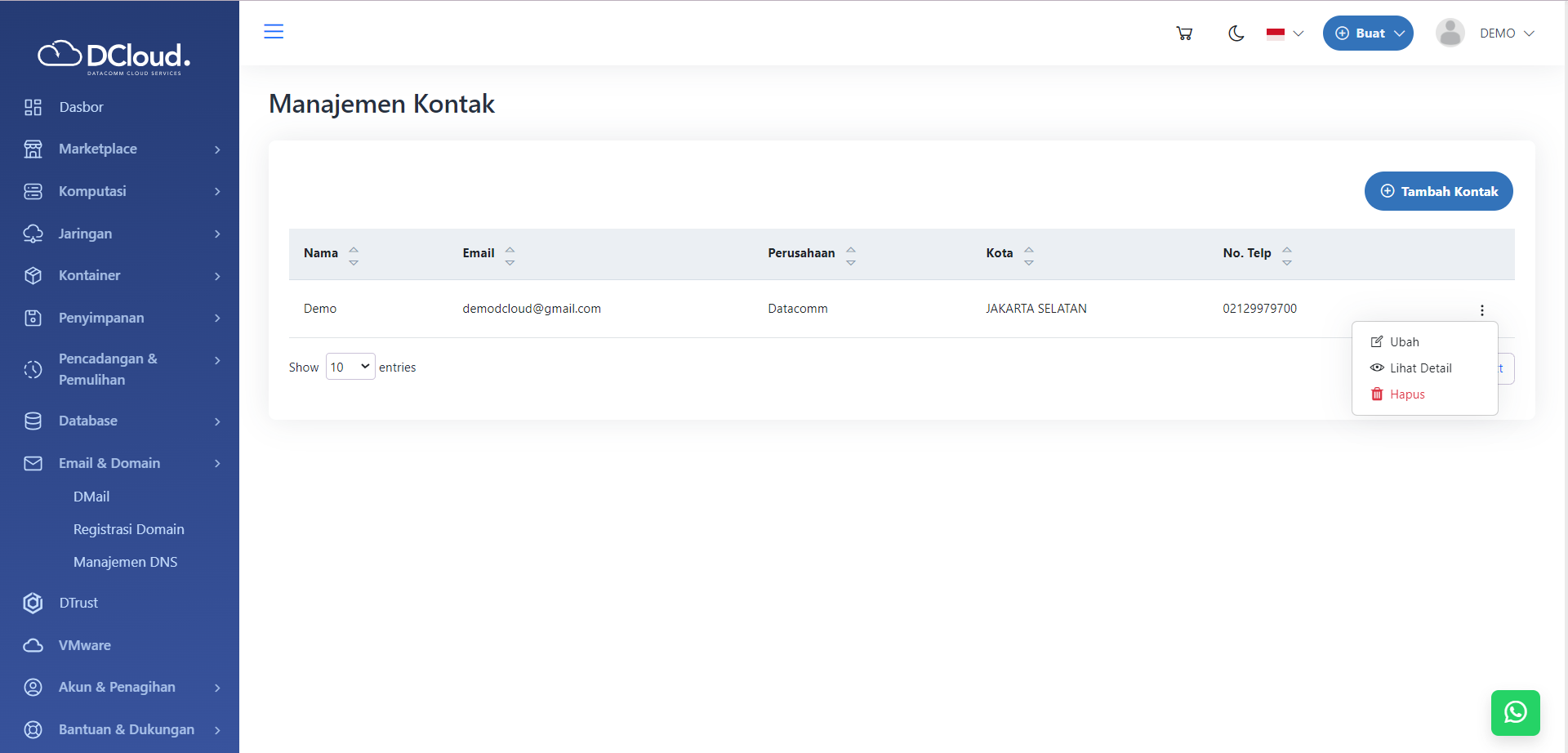Click the DCloud logo
The width and height of the screenshot is (1568, 753).
click(x=114, y=56)
